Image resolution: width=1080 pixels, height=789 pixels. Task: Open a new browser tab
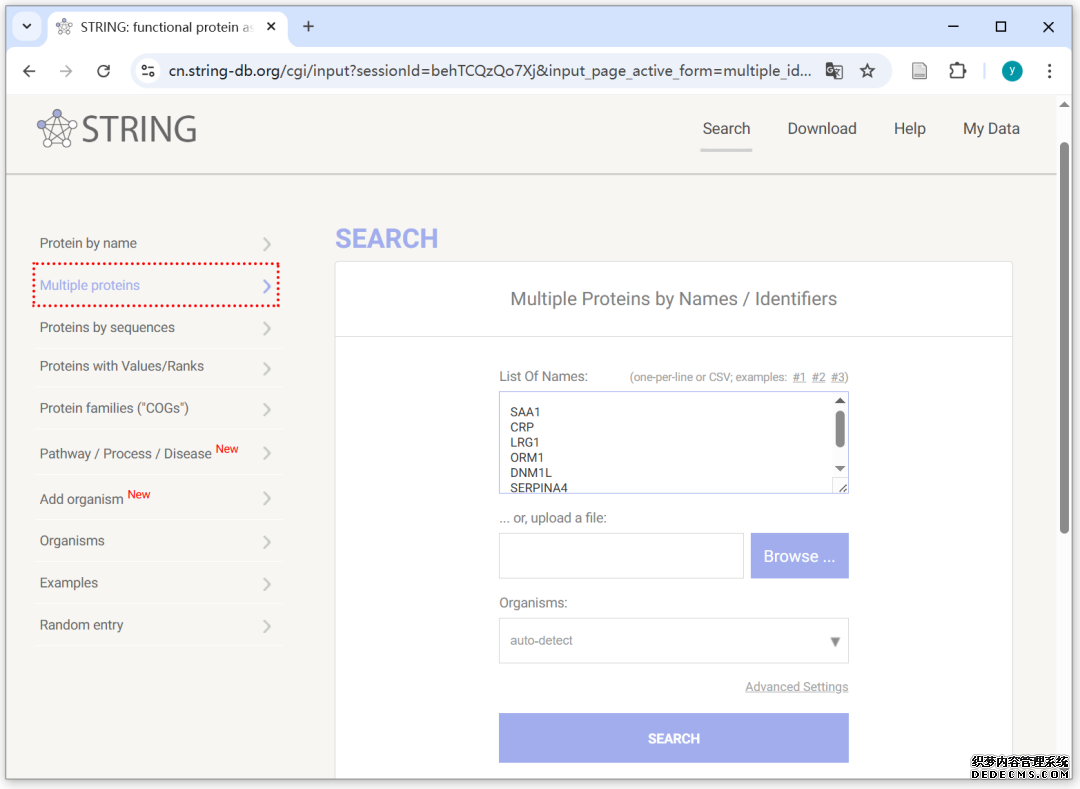[308, 27]
